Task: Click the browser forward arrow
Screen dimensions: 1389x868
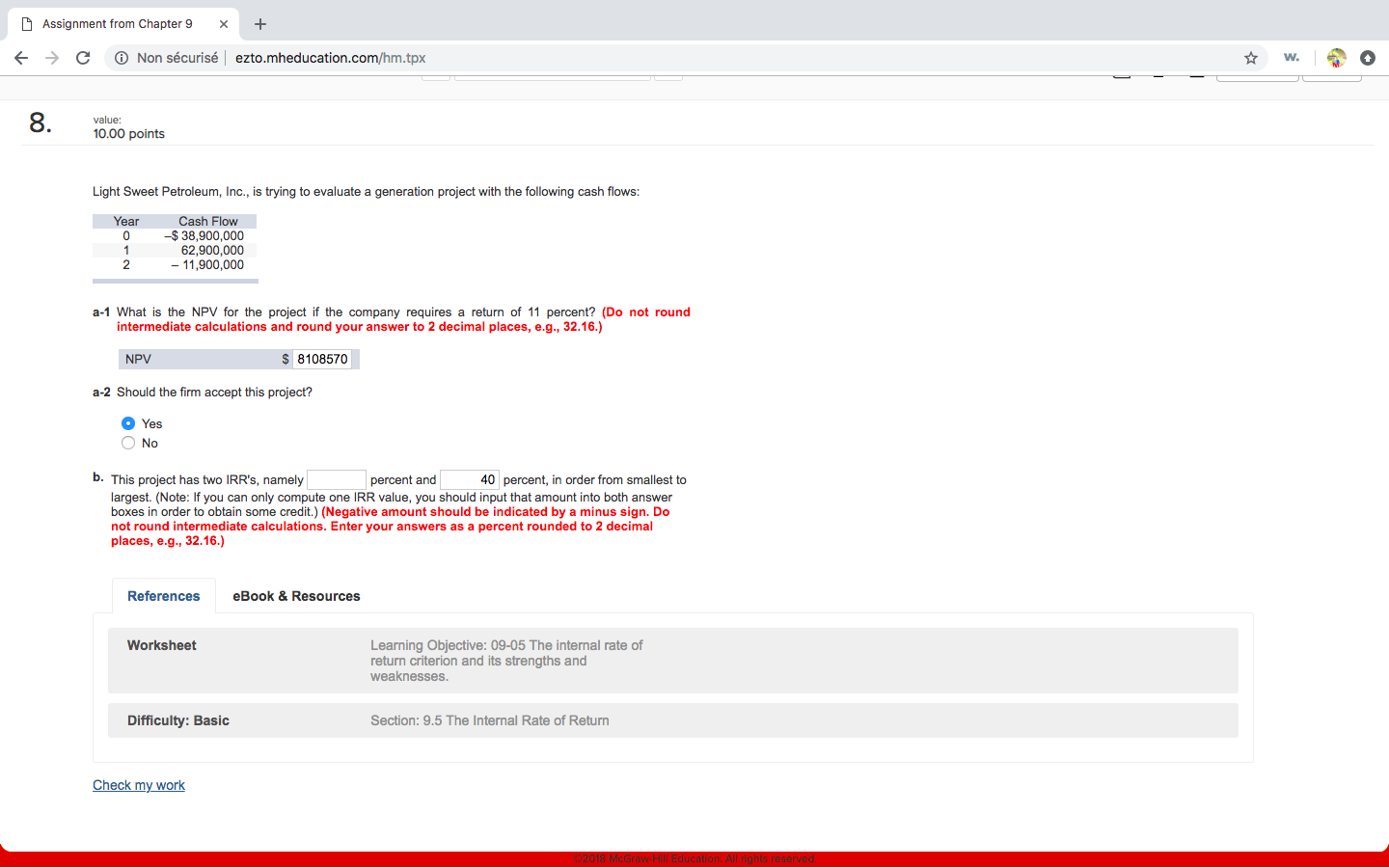Action: click(52, 58)
